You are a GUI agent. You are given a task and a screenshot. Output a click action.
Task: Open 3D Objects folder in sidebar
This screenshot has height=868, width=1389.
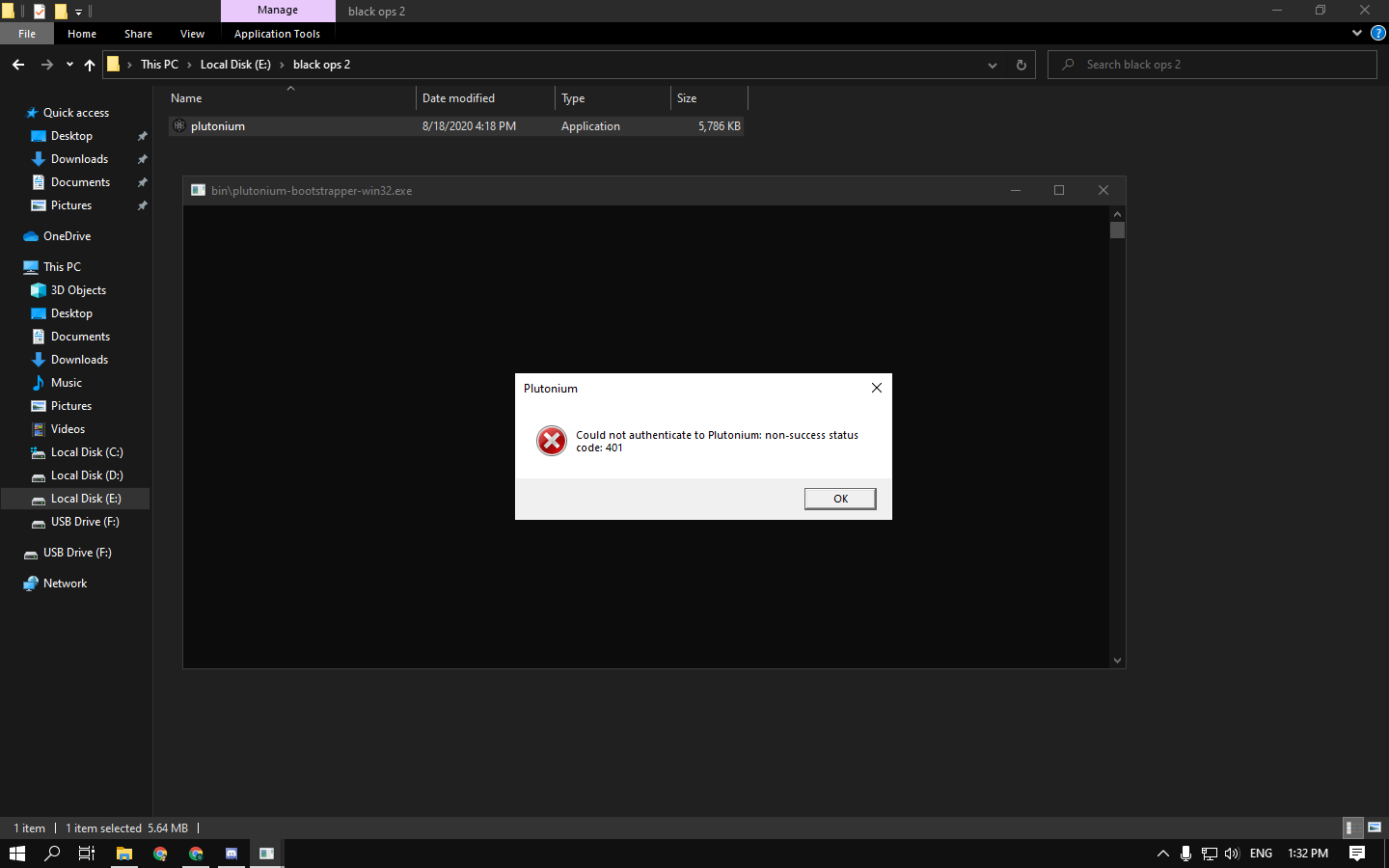tap(78, 290)
